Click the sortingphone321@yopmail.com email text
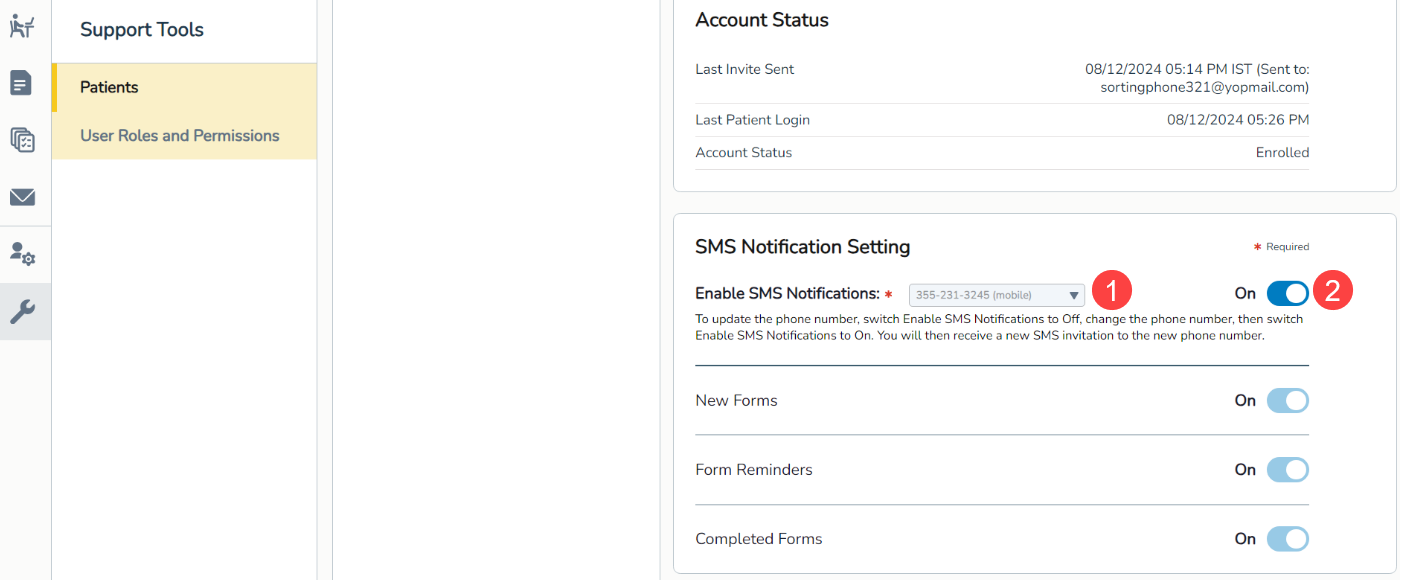The width and height of the screenshot is (1411, 580). pyautogui.click(x=1204, y=87)
